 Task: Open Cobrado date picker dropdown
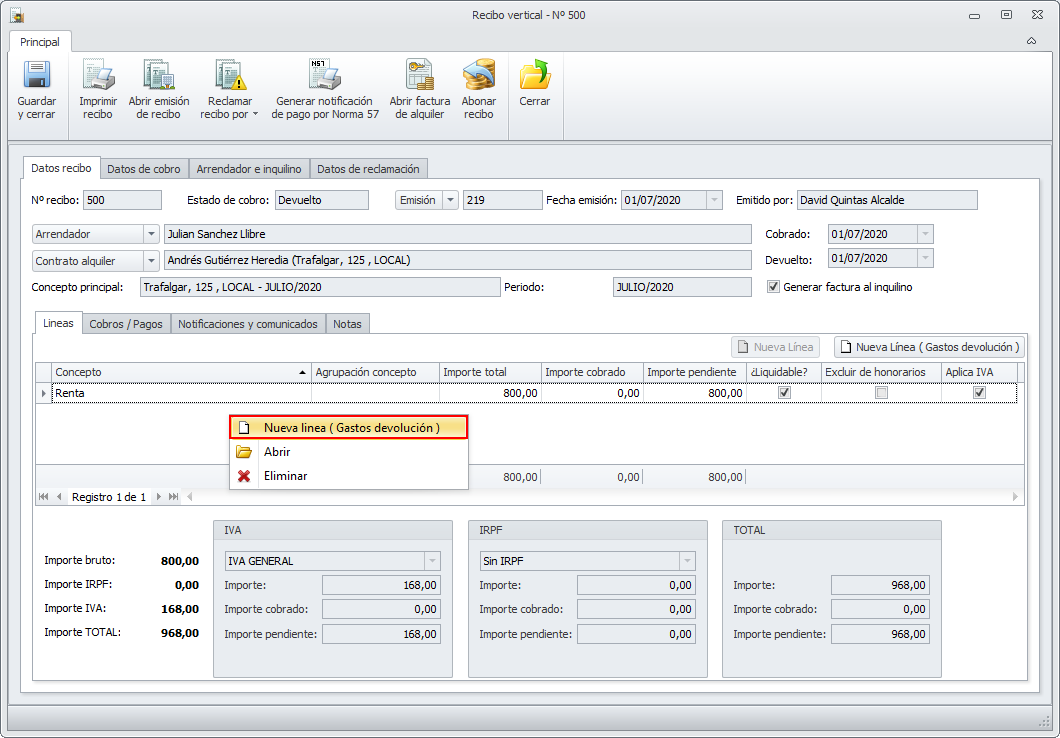click(925, 234)
